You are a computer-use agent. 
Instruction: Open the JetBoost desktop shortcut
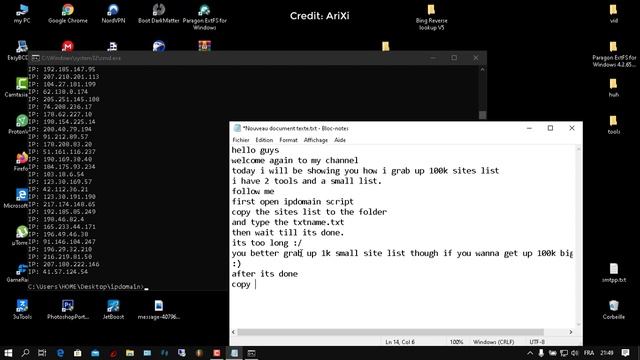(x=113, y=309)
